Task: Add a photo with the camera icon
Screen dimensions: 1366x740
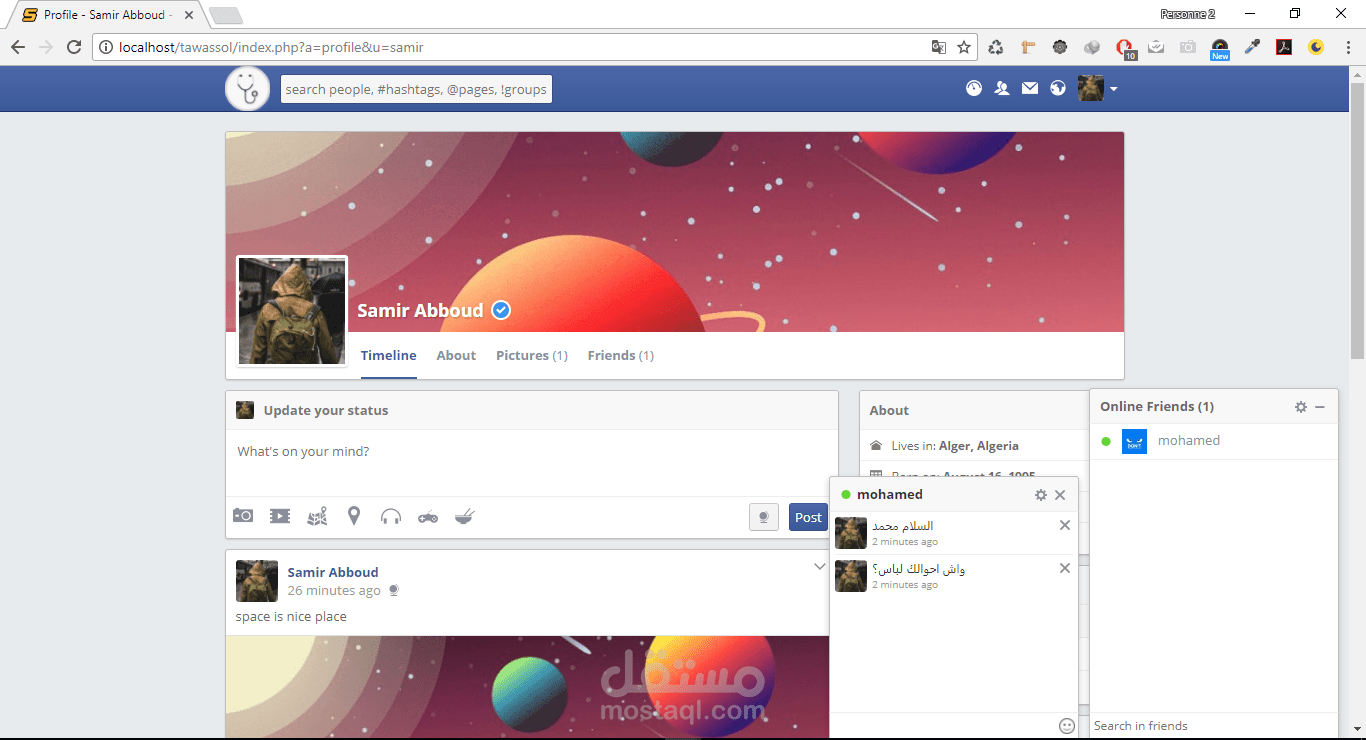Action: 243,516
